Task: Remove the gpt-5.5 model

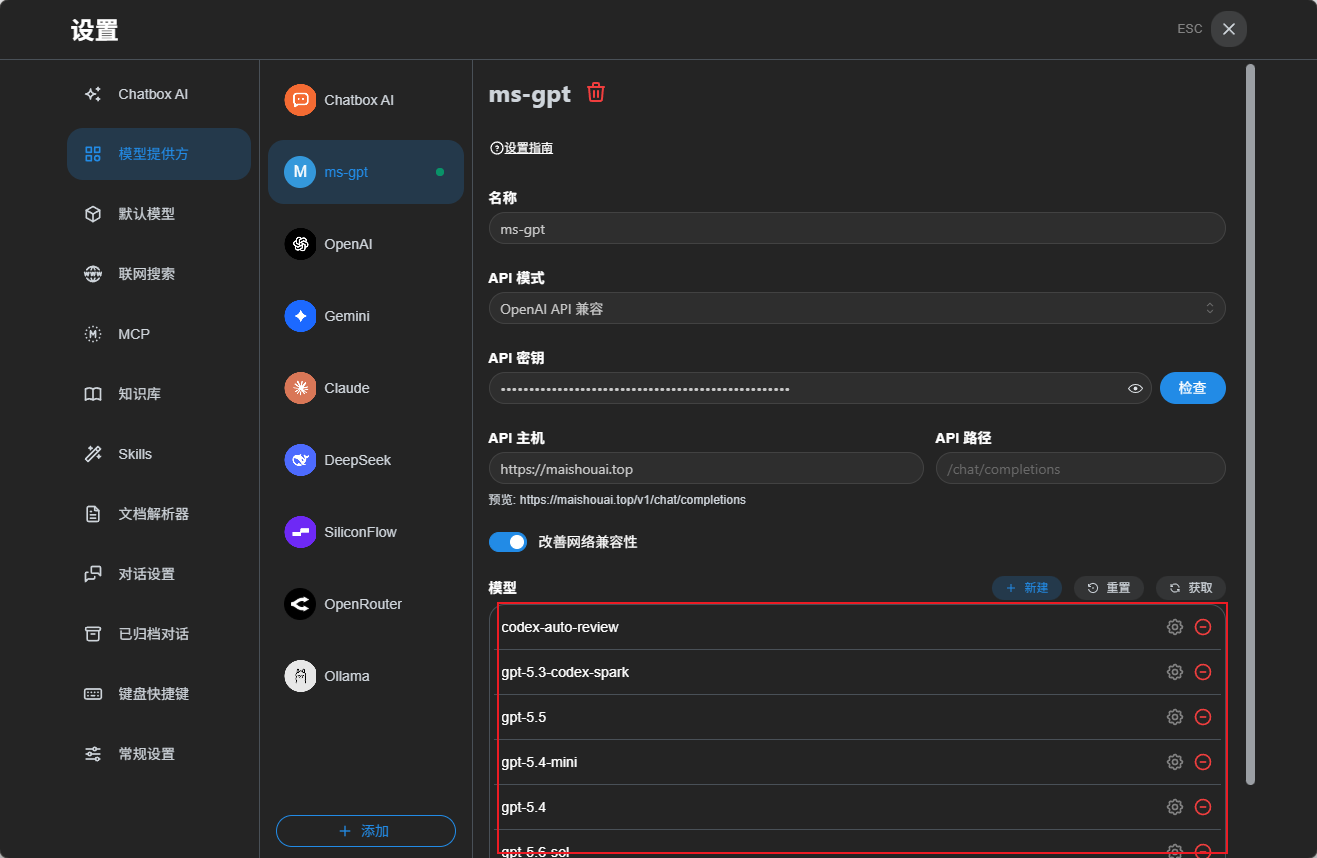Action: click(1204, 717)
